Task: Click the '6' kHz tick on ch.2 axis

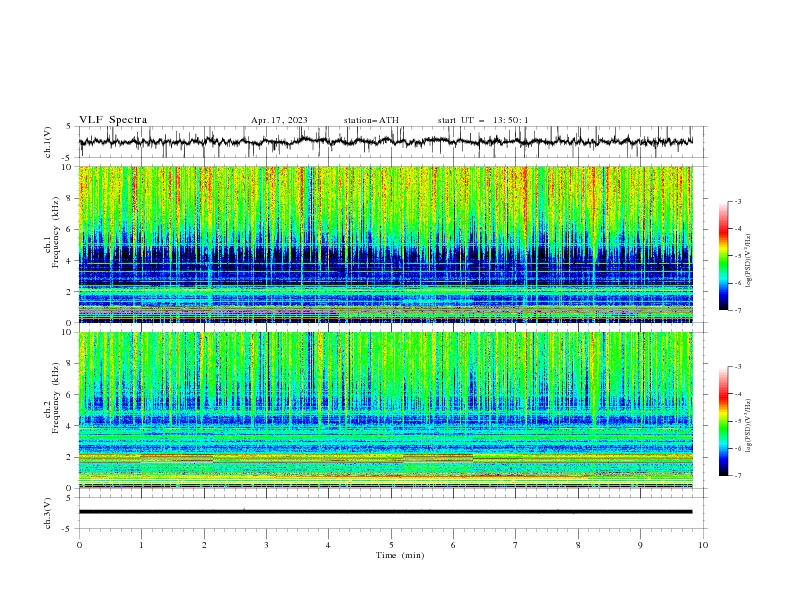Action: pyautogui.click(x=70, y=395)
